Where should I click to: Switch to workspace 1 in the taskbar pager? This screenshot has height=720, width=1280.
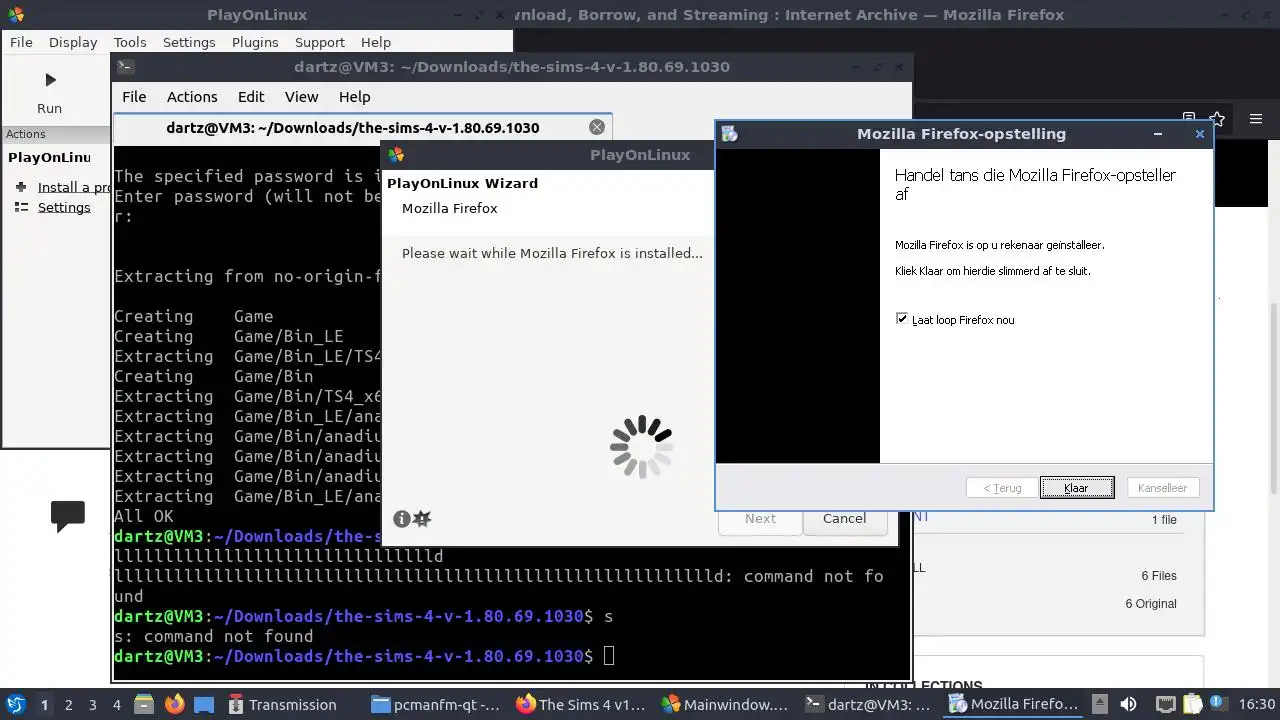click(x=44, y=704)
